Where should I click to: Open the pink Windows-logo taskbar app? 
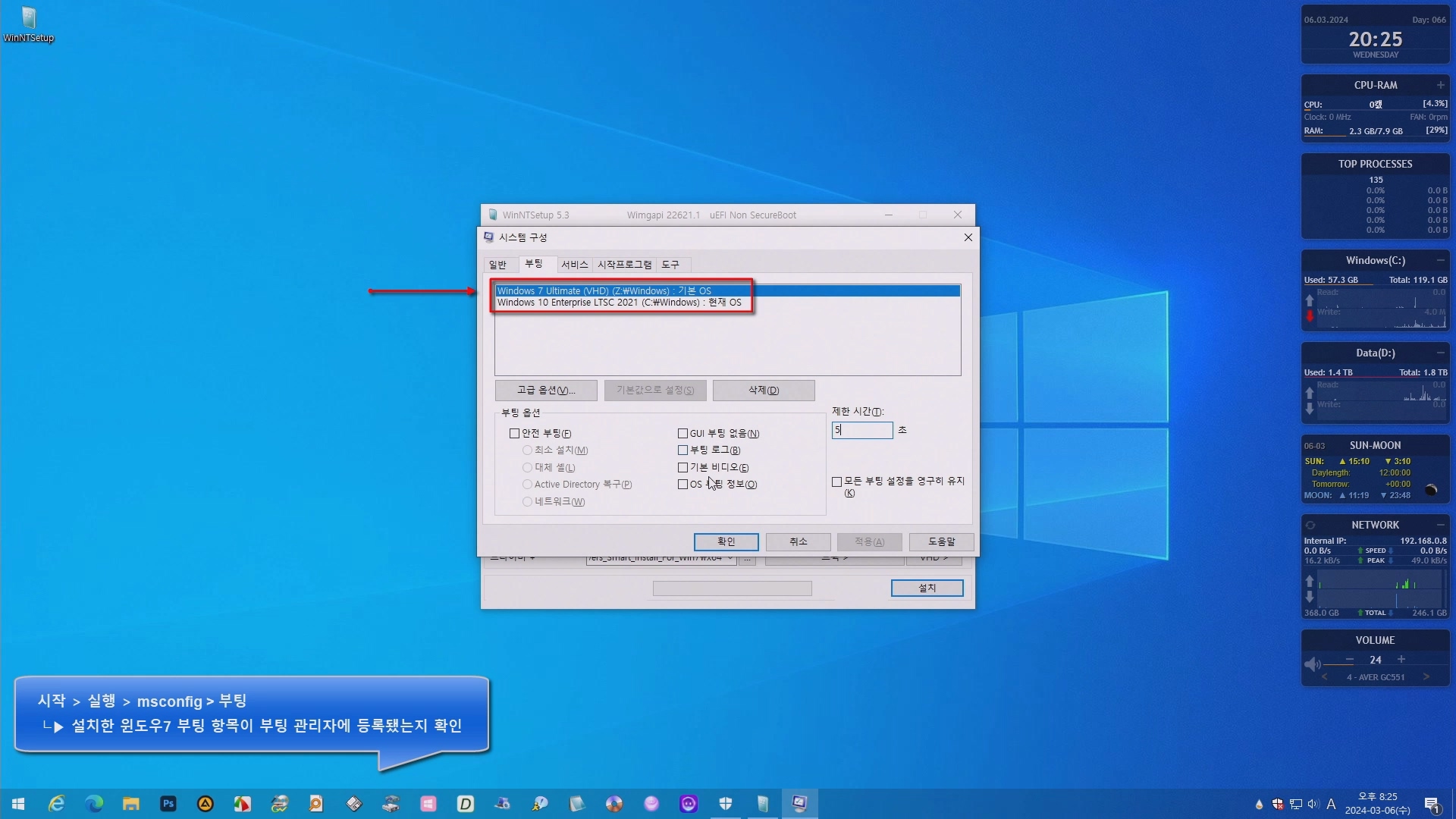tap(428, 804)
